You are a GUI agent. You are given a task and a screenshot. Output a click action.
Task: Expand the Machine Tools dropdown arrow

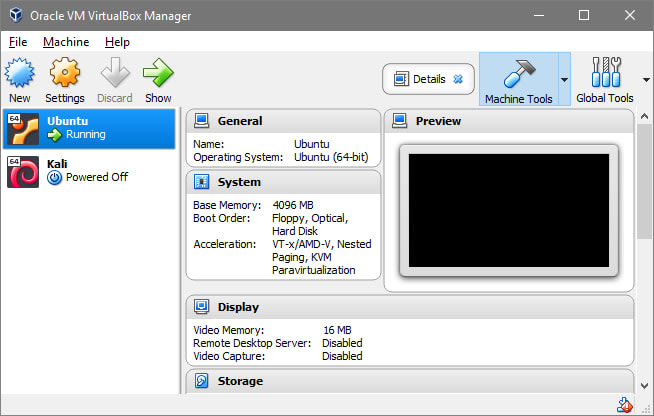click(564, 79)
